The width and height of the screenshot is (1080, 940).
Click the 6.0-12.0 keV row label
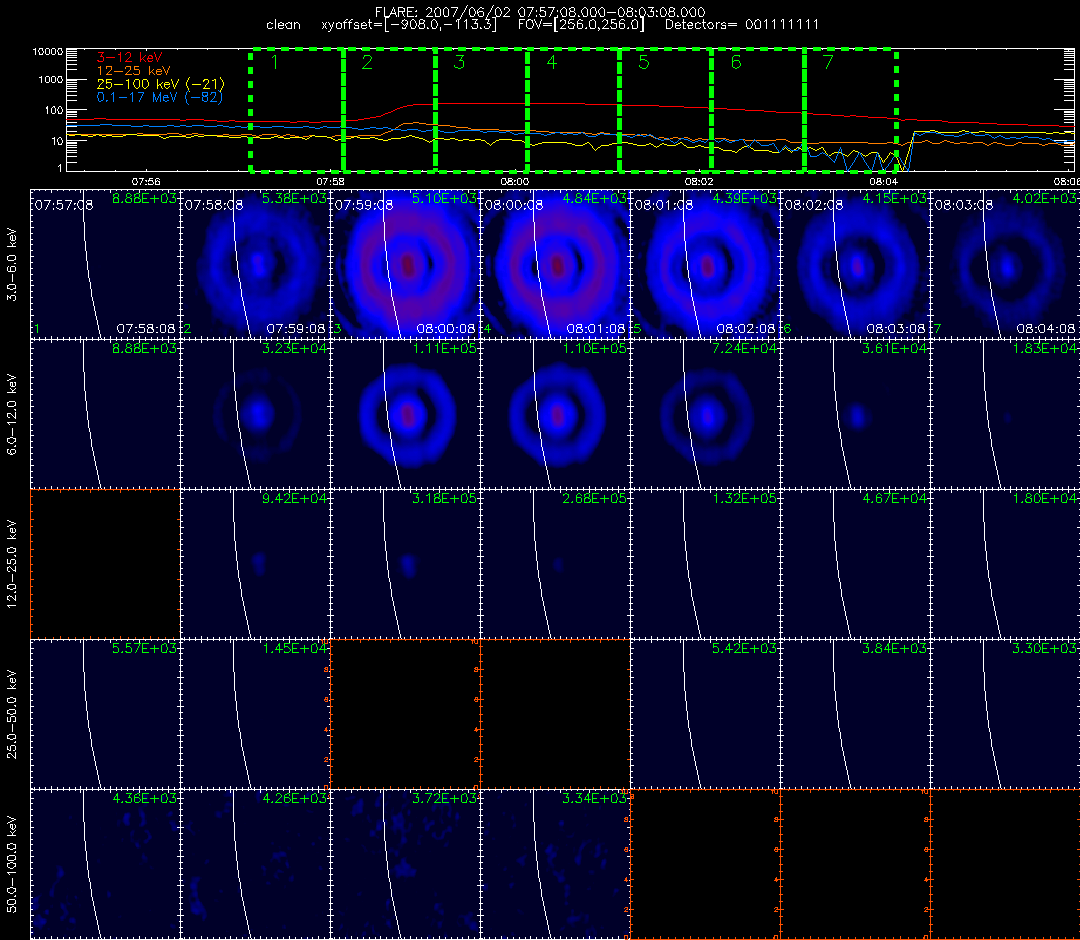coord(12,415)
